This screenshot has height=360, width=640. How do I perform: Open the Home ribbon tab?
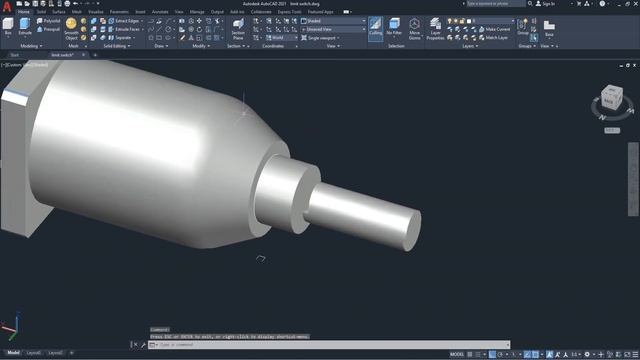[x=24, y=12]
